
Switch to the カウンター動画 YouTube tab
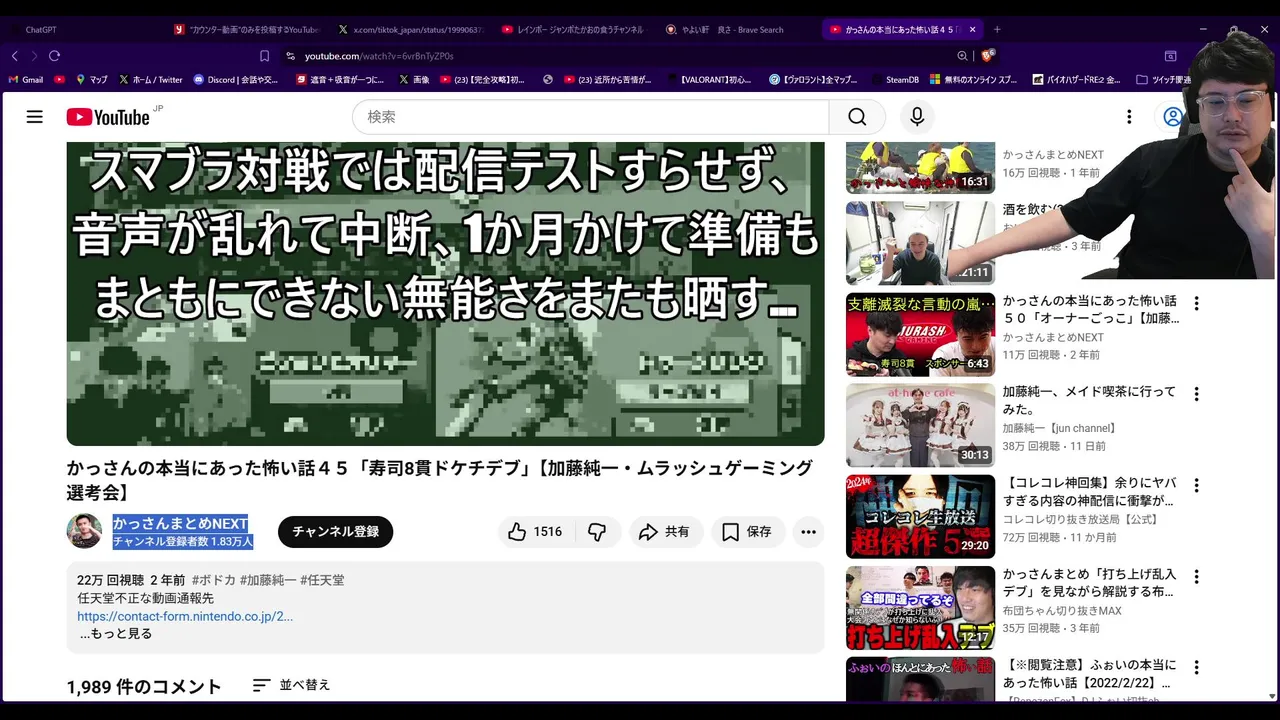coord(245,30)
